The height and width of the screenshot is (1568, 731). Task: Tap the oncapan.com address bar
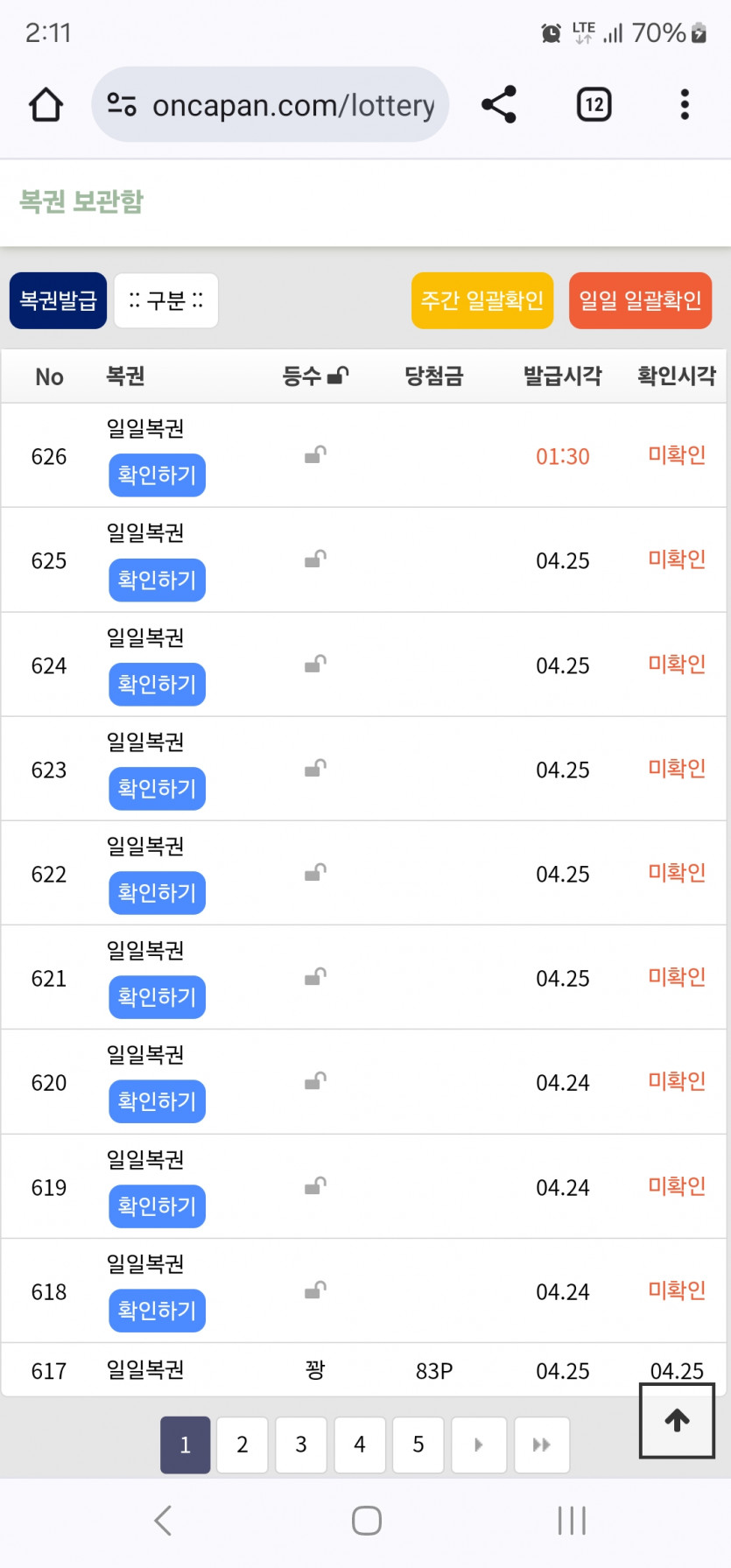pos(293,105)
